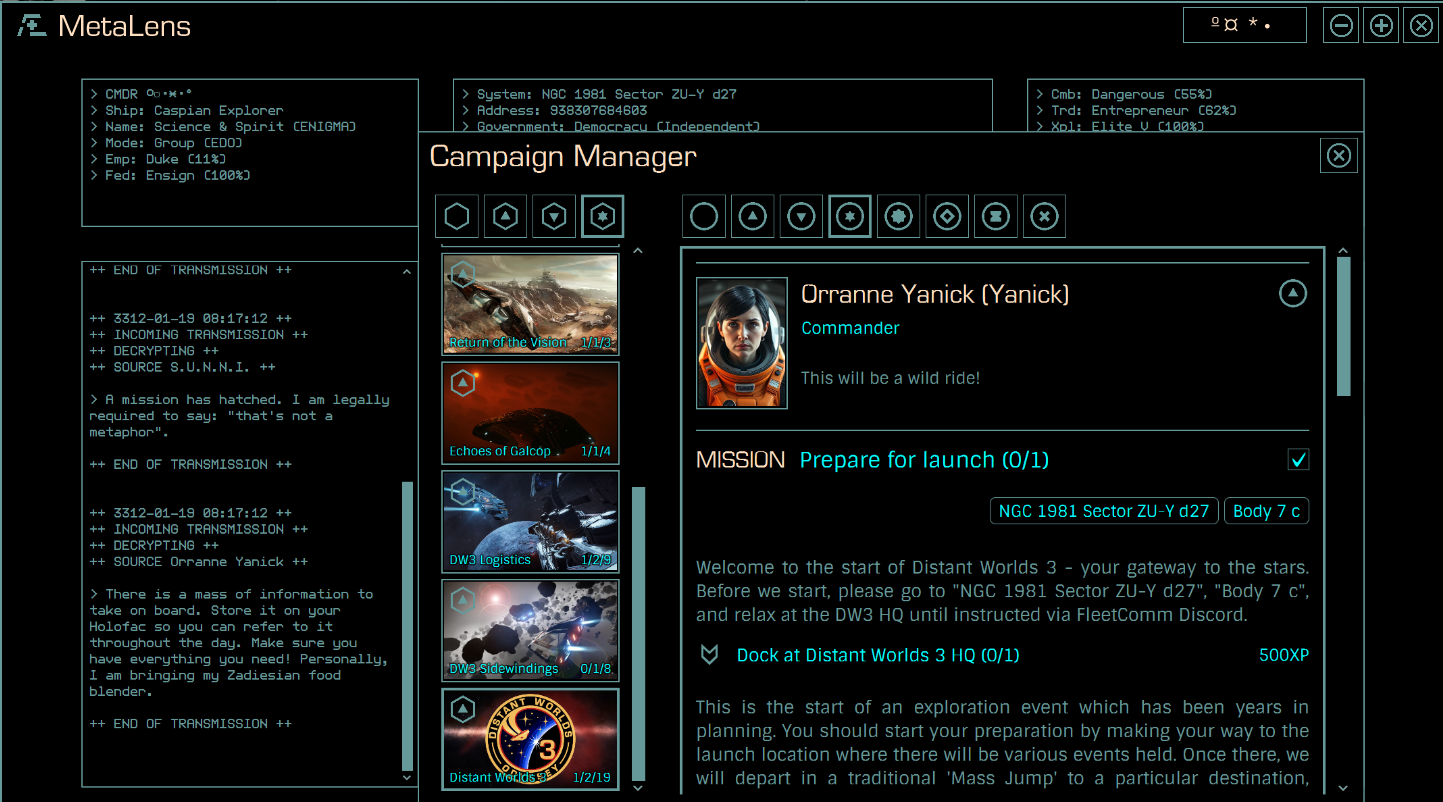Open the Echoes of Galcop campaign
The image size is (1443, 802).
531,413
